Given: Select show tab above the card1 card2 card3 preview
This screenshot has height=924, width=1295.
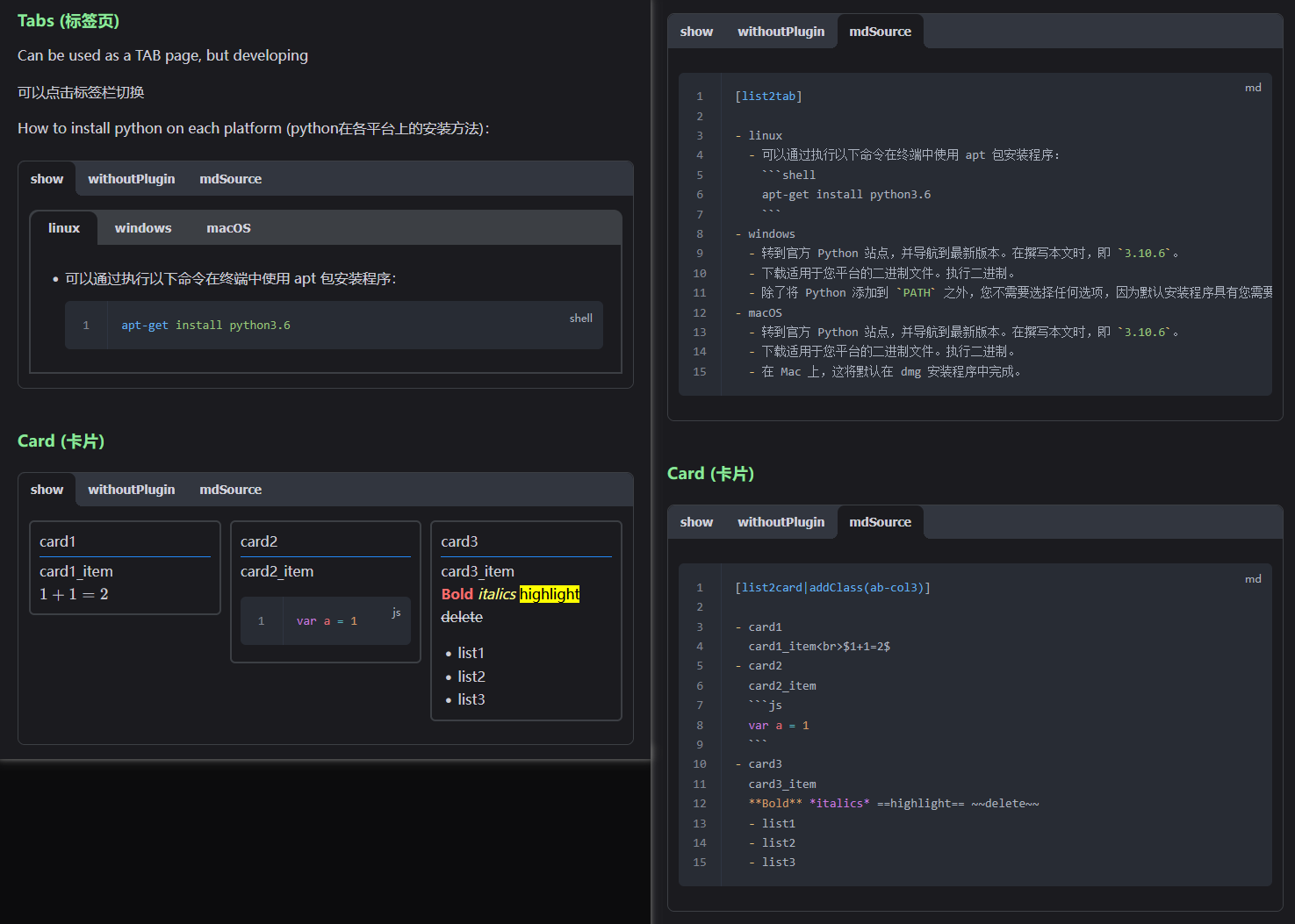Looking at the screenshot, I should click(x=47, y=490).
